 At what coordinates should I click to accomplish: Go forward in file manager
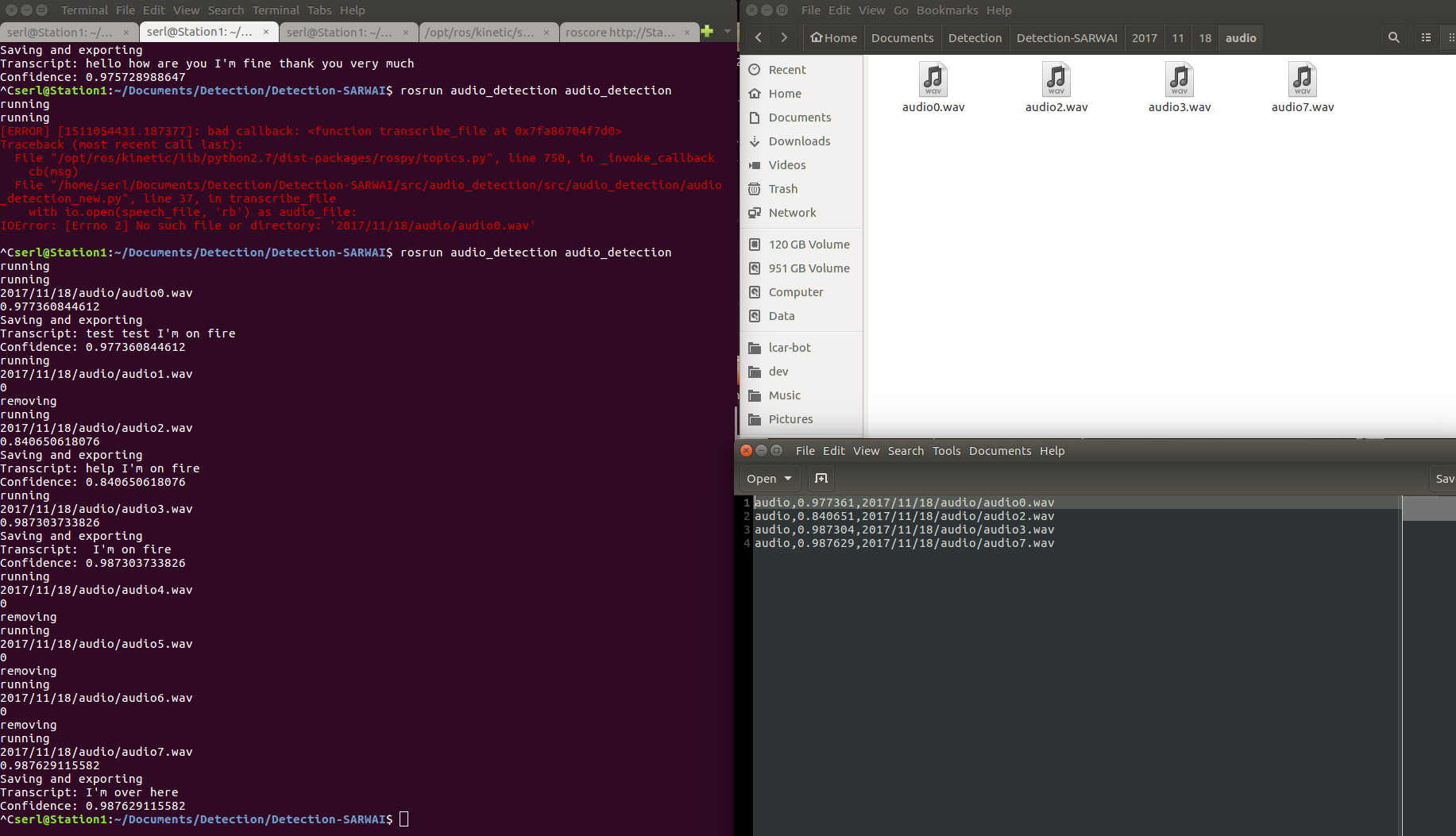[784, 37]
